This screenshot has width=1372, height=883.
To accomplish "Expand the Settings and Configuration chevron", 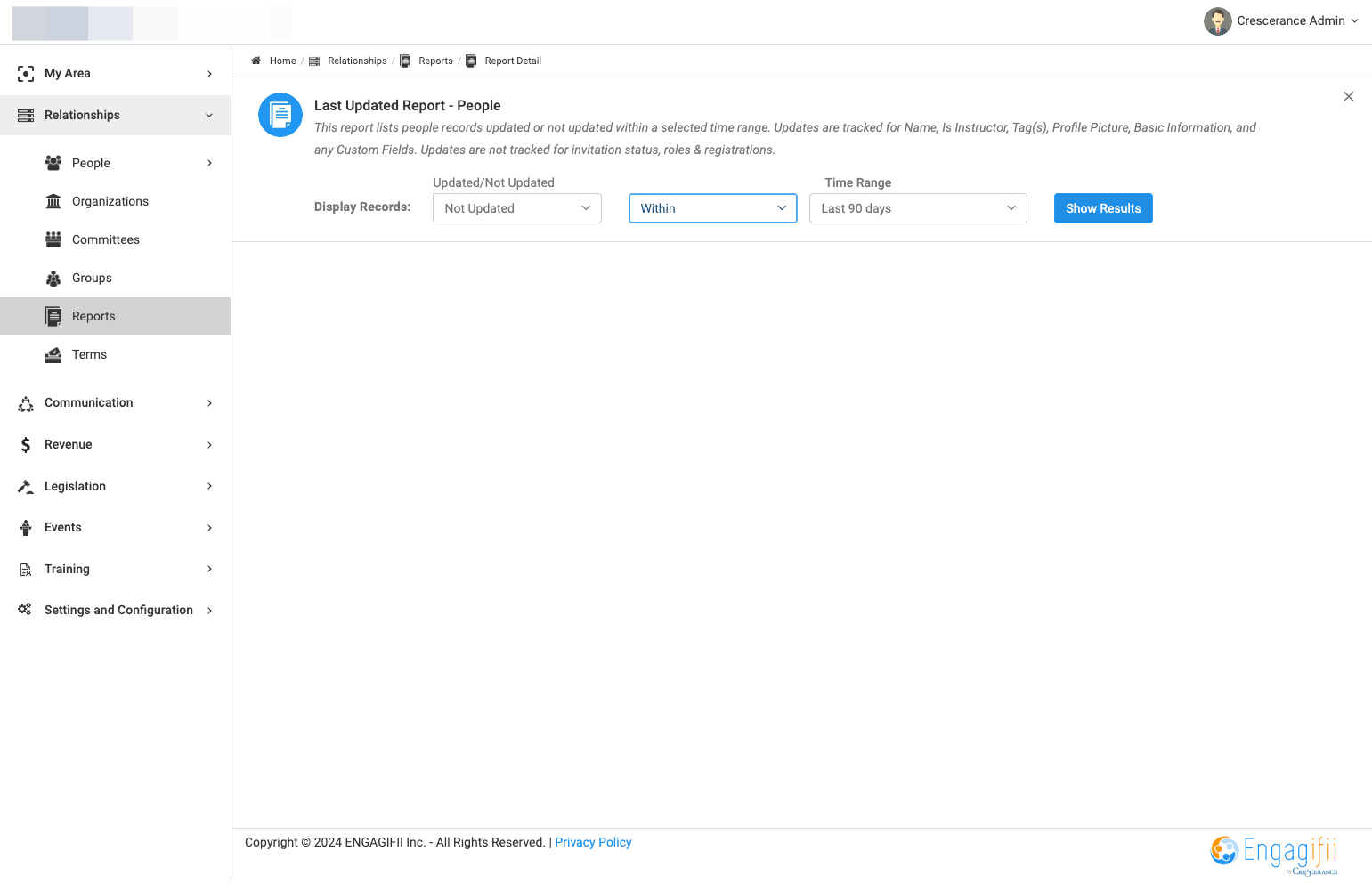I will click(210, 611).
